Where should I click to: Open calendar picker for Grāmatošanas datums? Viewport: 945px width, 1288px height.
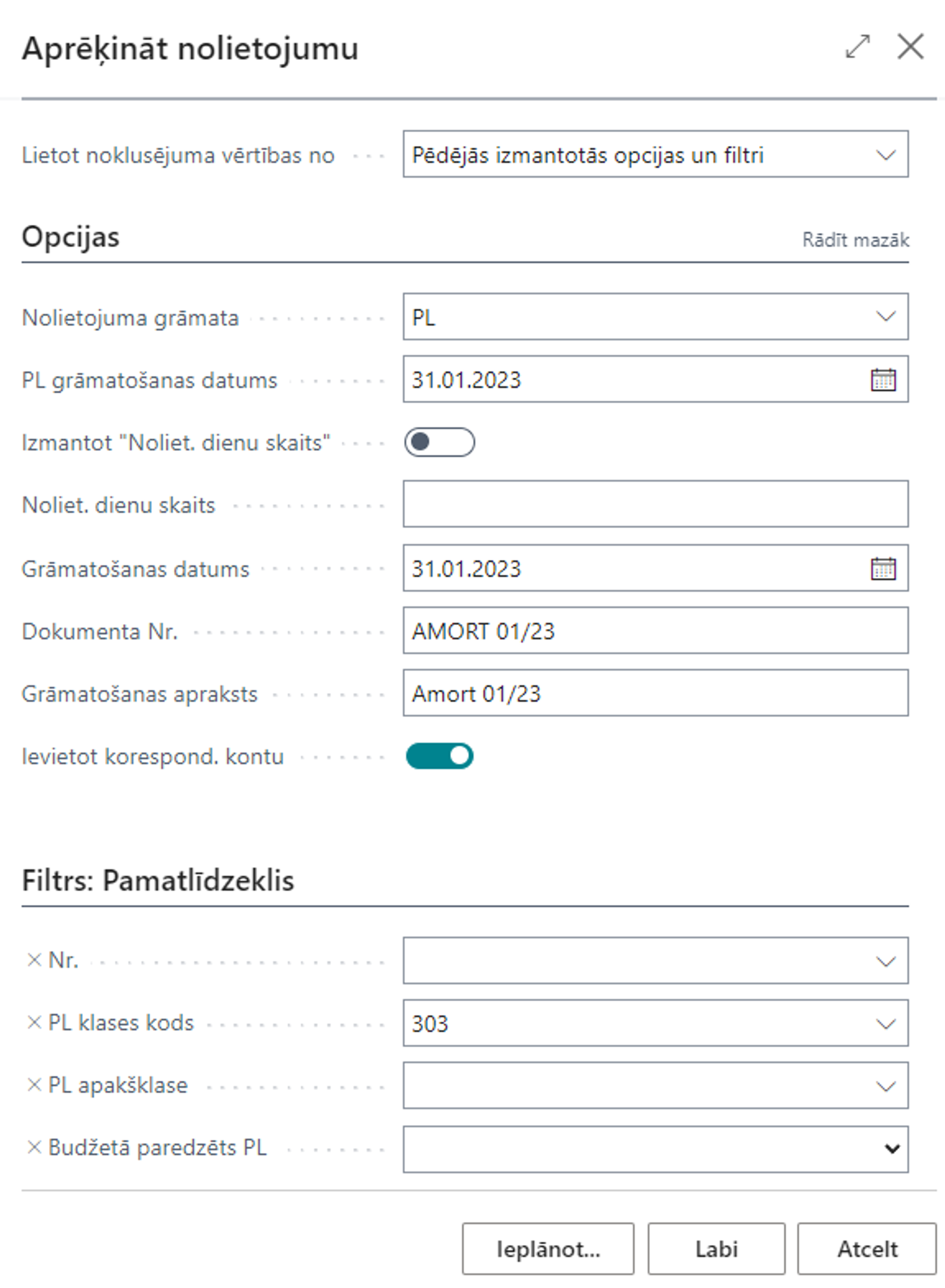click(x=883, y=568)
